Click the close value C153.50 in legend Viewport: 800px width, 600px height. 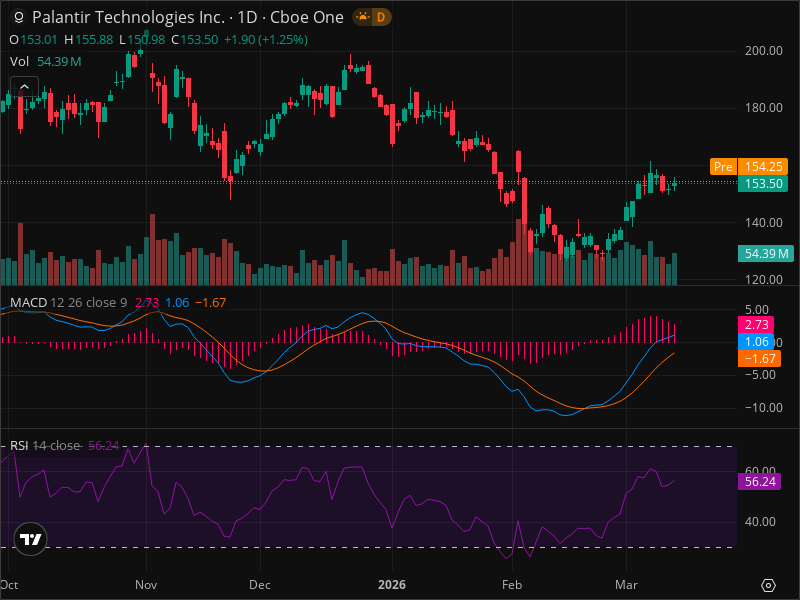[194, 40]
